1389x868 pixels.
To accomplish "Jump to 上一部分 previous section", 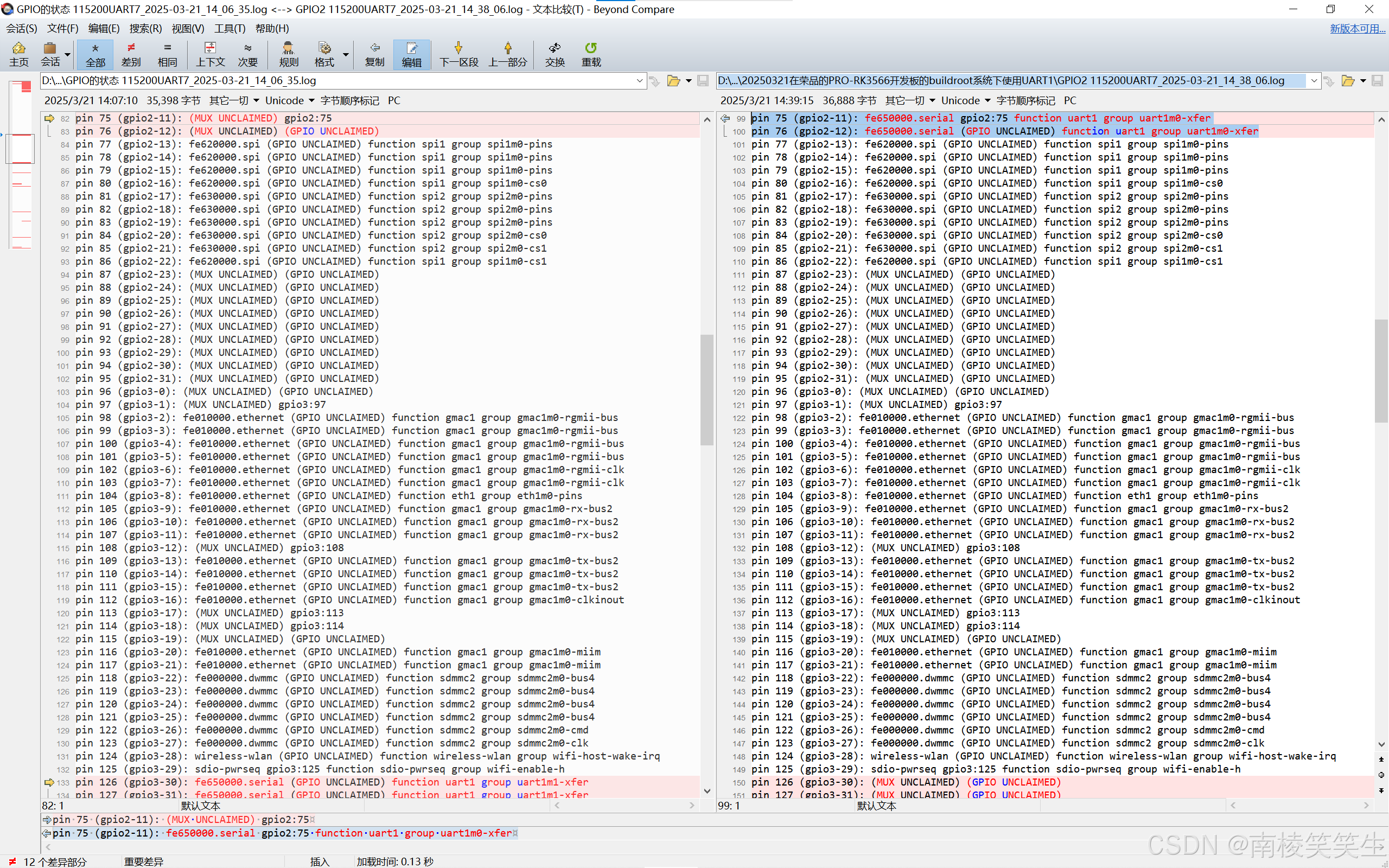I will [x=507, y=54].
